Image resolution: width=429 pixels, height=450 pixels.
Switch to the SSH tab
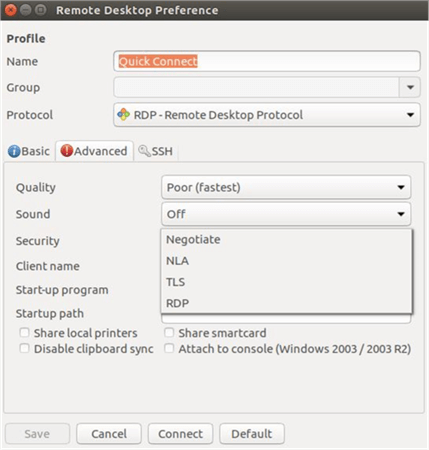(x=156, y=151)
